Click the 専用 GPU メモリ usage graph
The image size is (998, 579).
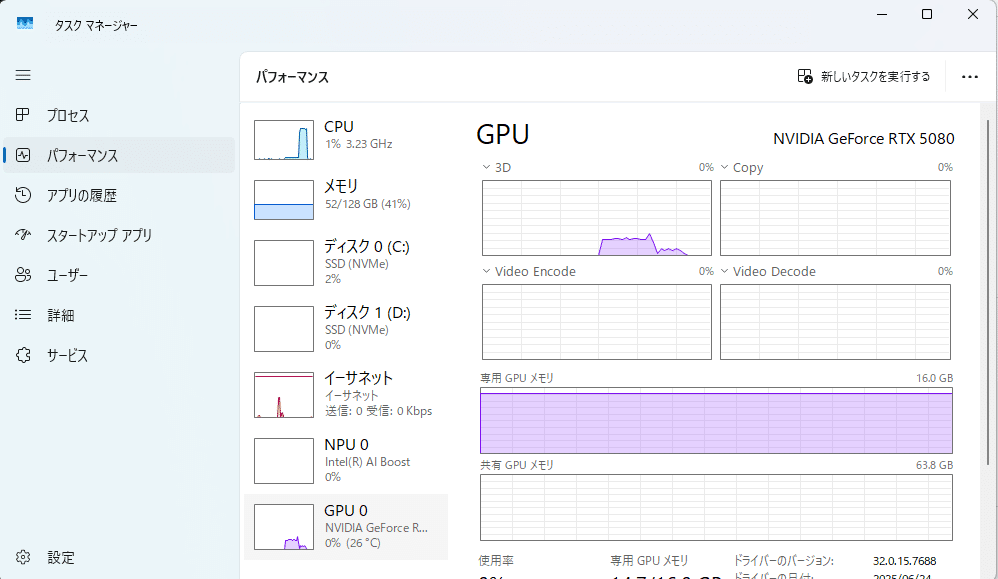[x=716, y=422]
